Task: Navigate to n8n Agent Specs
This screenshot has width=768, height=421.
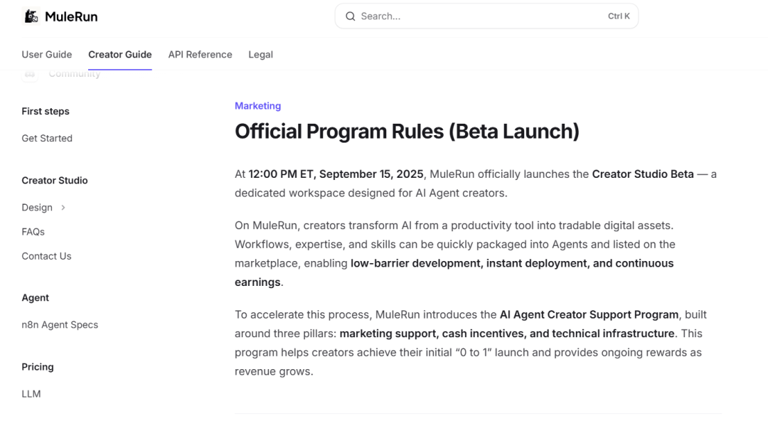Action: [60, 325]
